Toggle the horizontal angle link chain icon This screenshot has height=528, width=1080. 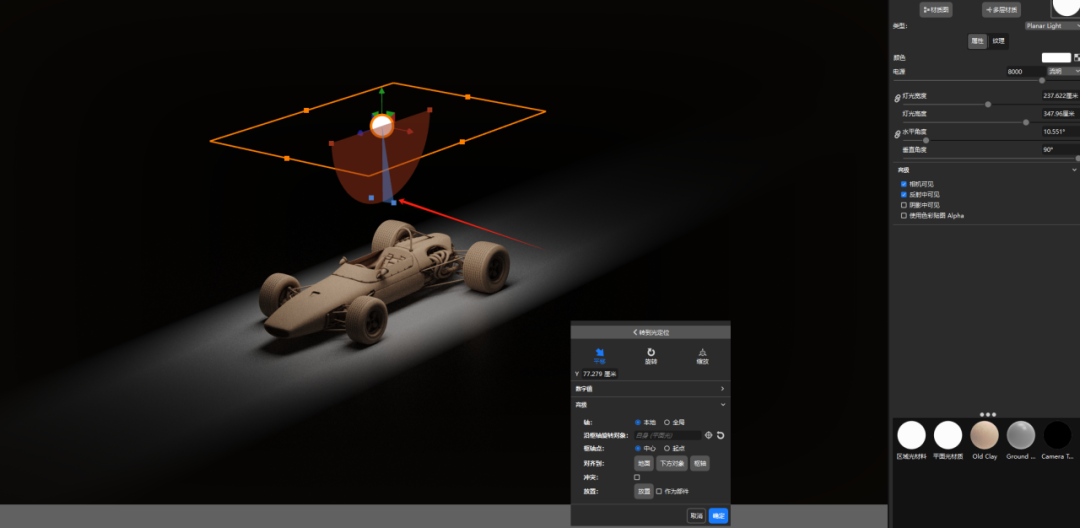point(897,134)
